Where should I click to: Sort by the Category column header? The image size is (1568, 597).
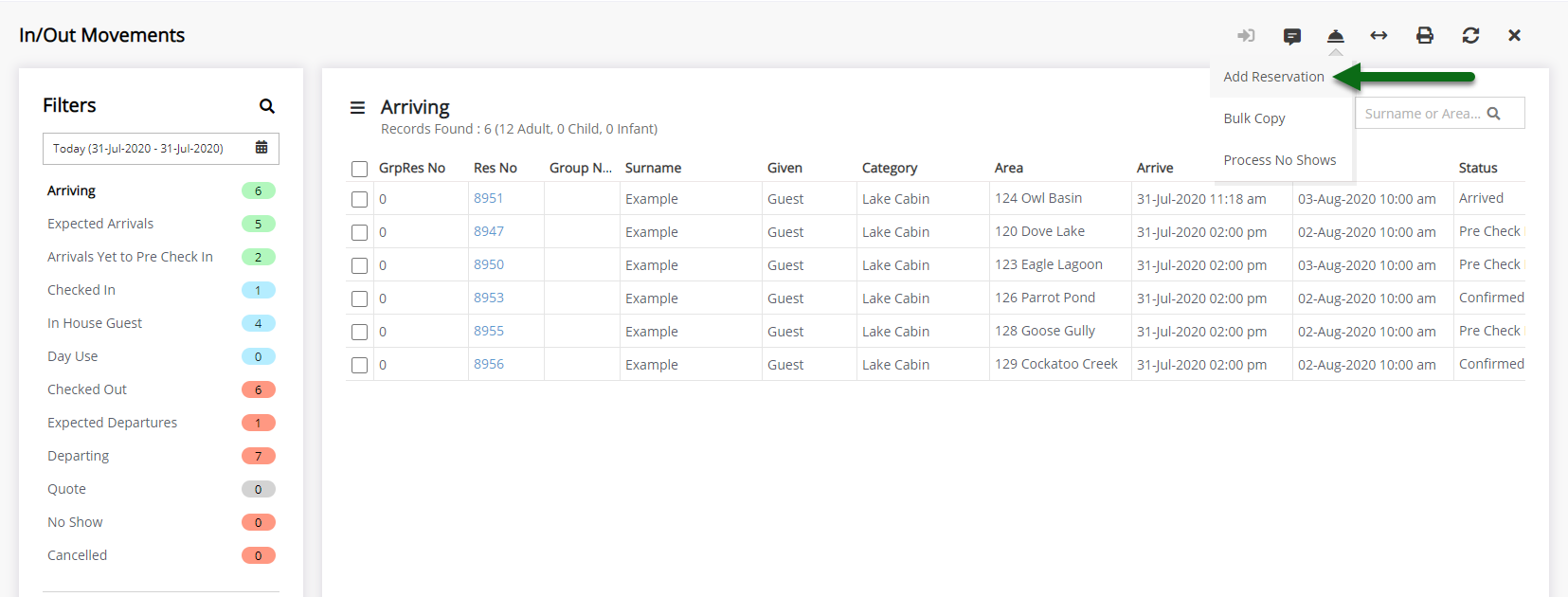click(890, 168)
